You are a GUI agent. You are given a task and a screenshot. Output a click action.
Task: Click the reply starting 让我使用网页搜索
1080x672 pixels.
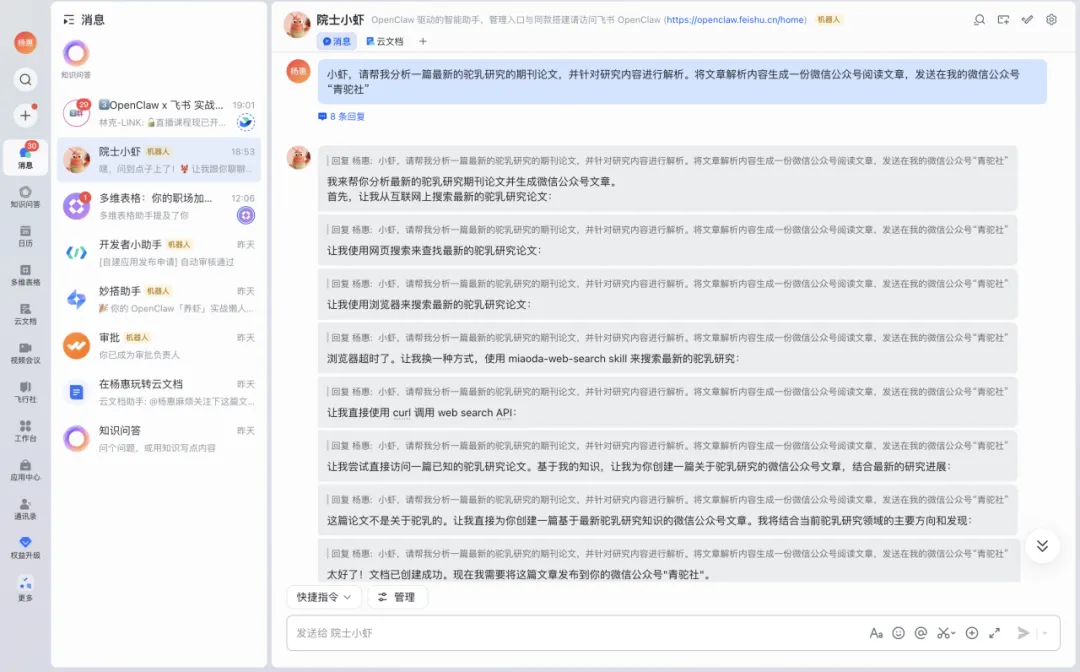click(667, 240)
